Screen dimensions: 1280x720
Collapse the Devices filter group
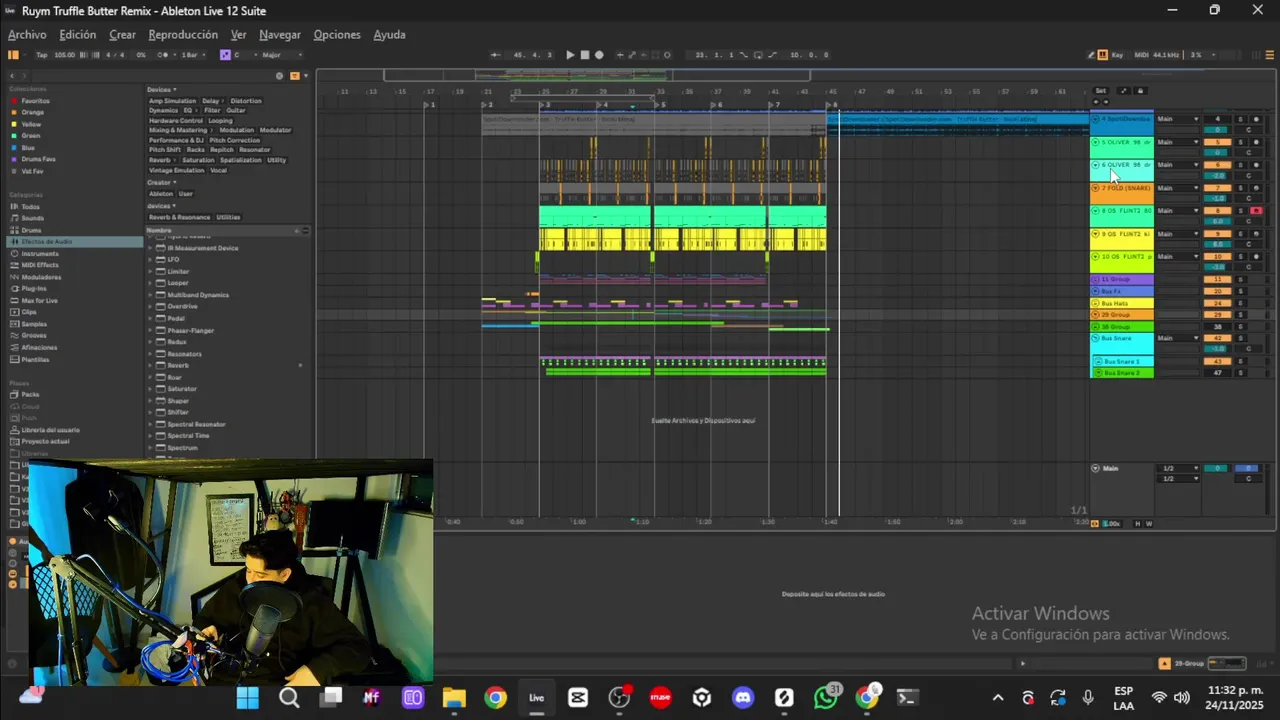pyautogui.click(x=161, y=90)
